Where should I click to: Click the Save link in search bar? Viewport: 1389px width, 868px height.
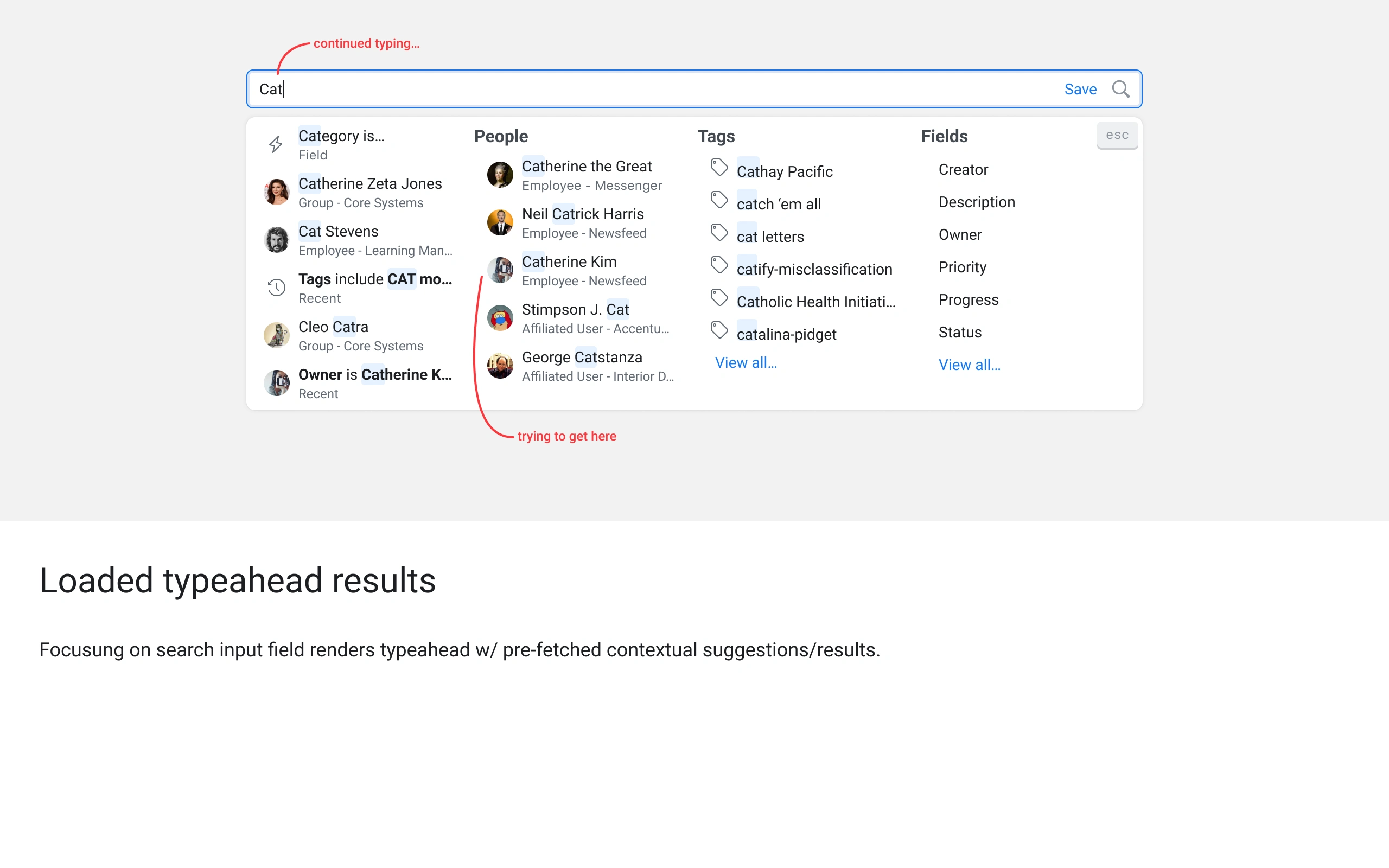(1080, 89)
